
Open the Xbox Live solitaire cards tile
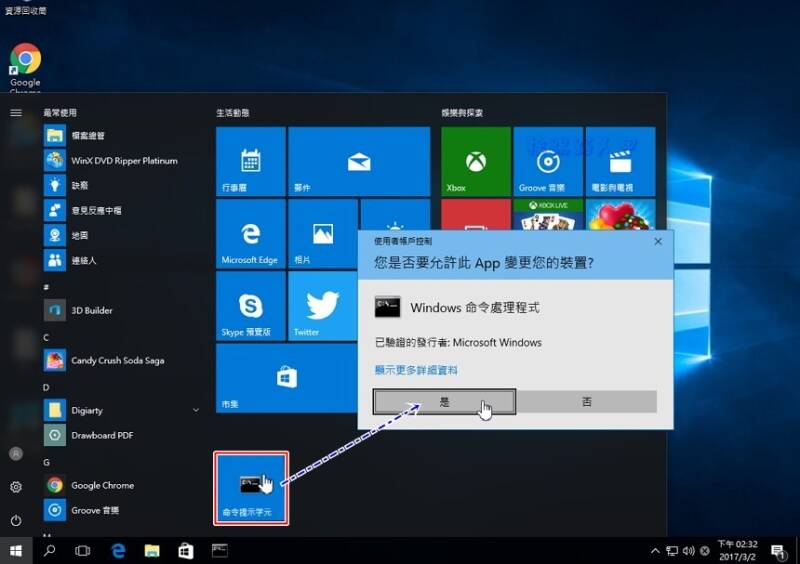(548, 214)
